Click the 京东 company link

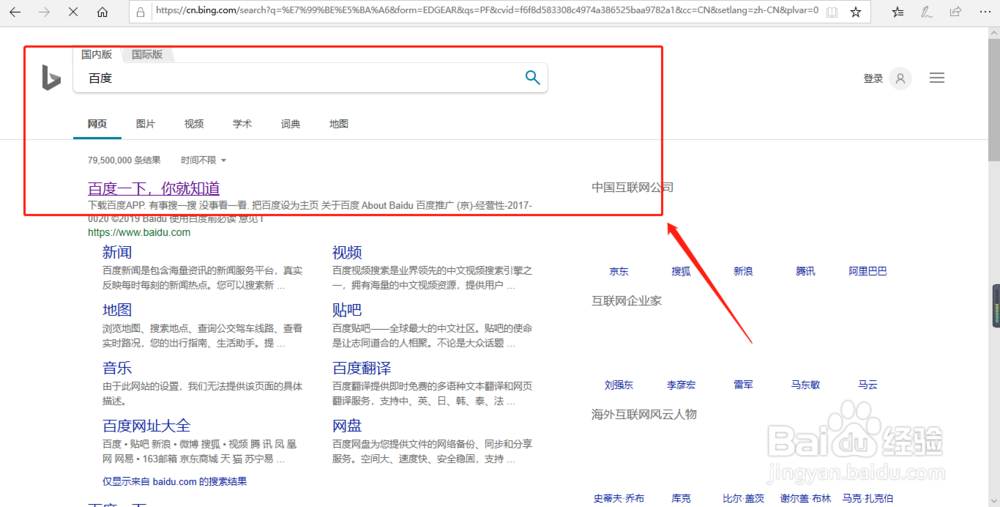[x=619, y=271]
